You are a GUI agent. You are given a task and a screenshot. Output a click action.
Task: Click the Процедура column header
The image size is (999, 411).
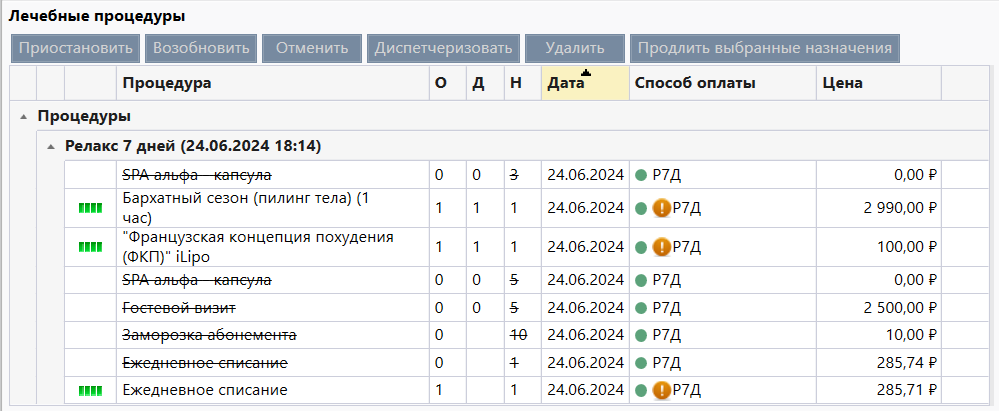point(167,83)
